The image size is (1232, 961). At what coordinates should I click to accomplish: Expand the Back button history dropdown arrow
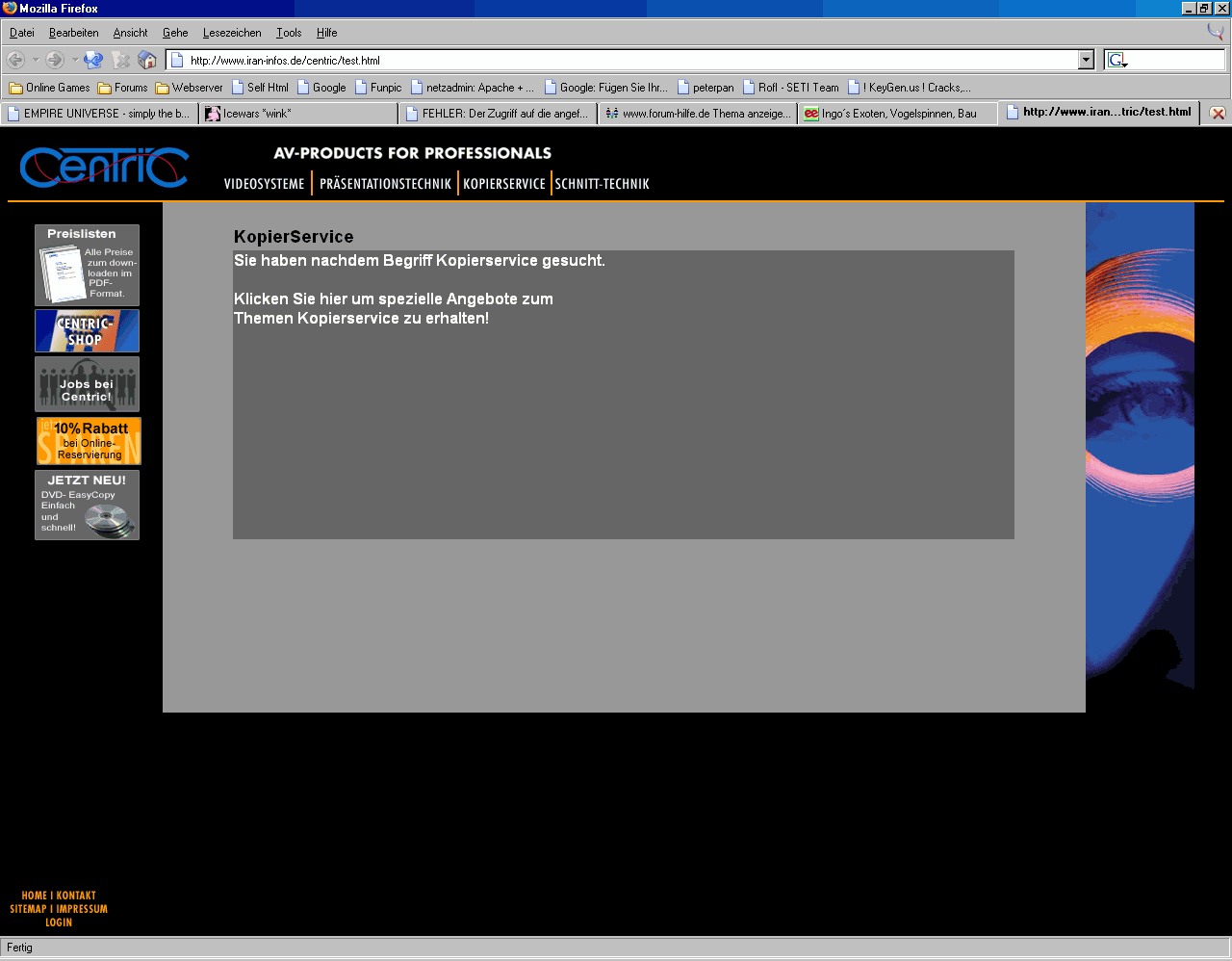coord(36,61)
